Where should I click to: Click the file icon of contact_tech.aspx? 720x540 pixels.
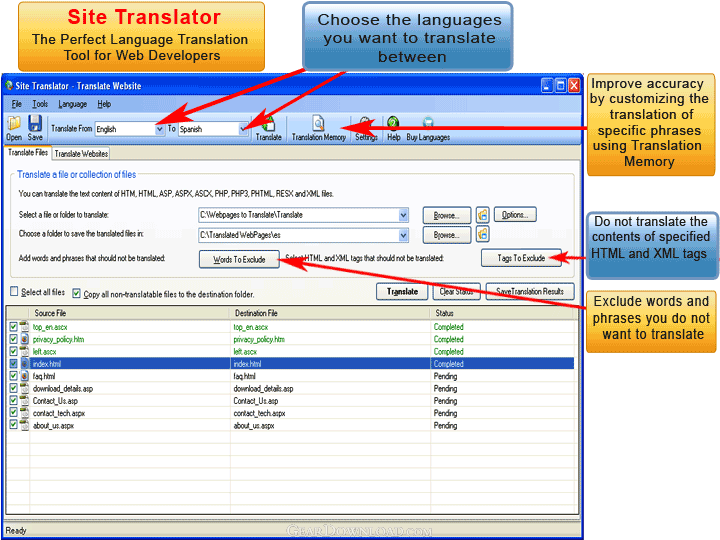point(25,413)
